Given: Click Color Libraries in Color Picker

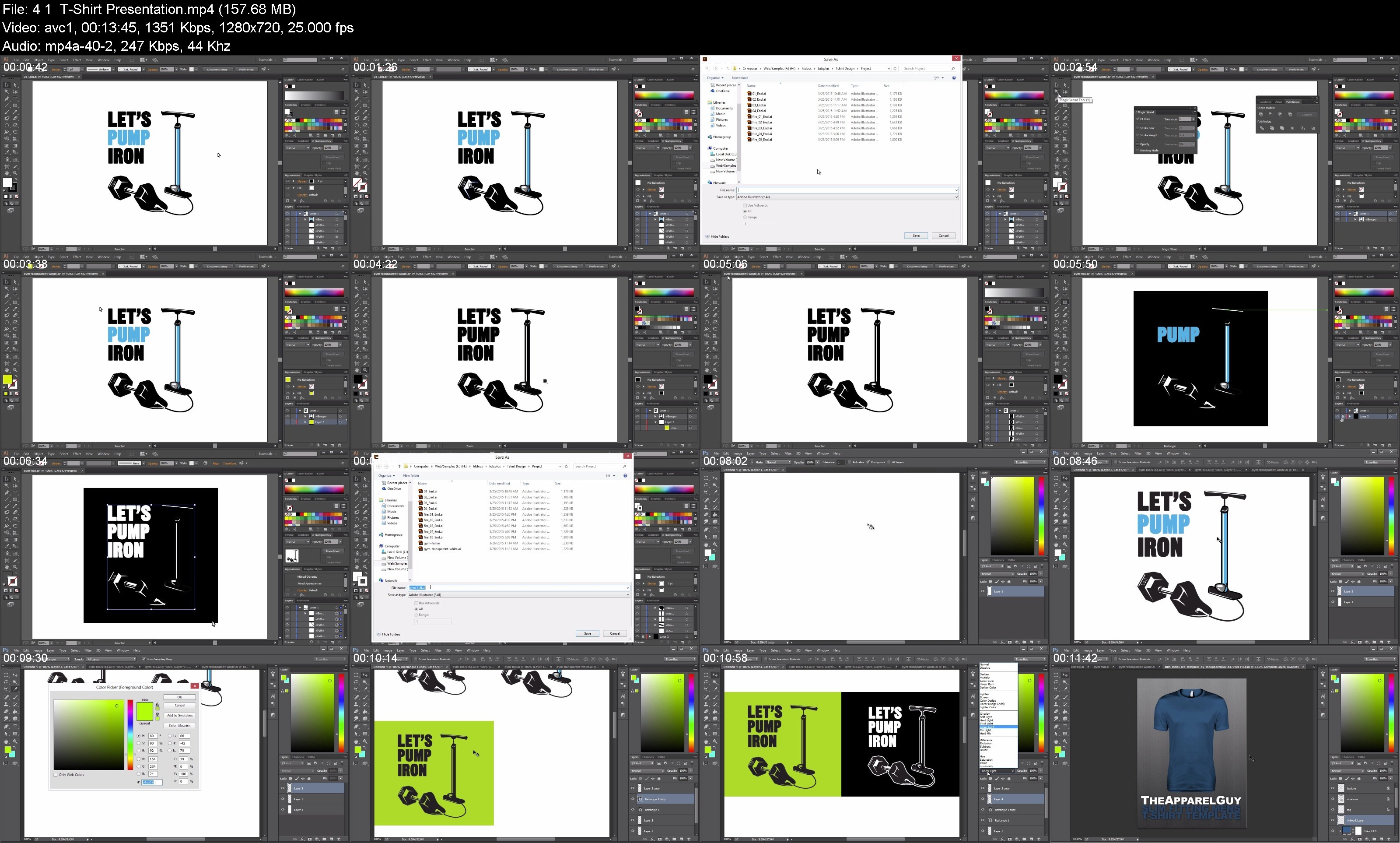Looking at the screenshot, I should 180,726.
